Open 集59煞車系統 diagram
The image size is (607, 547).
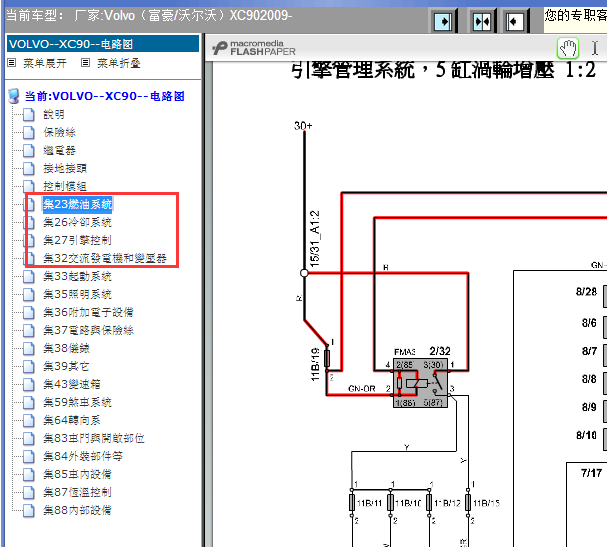coord(77,402)
